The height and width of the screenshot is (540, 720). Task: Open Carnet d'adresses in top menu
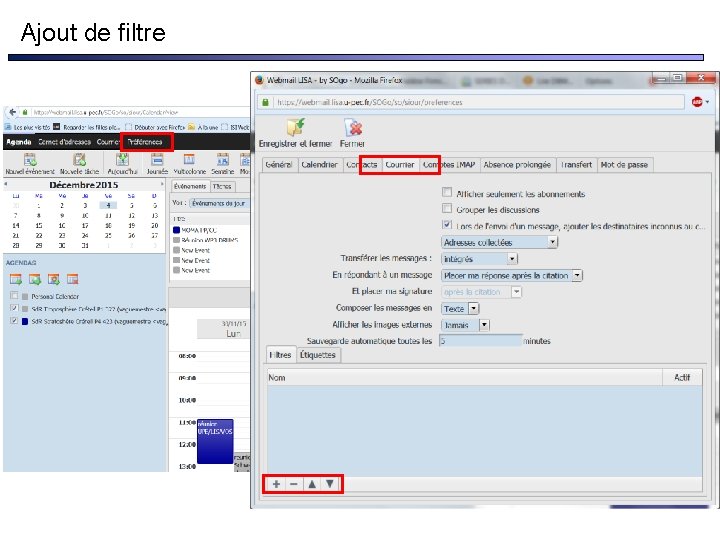pos(64,142)
